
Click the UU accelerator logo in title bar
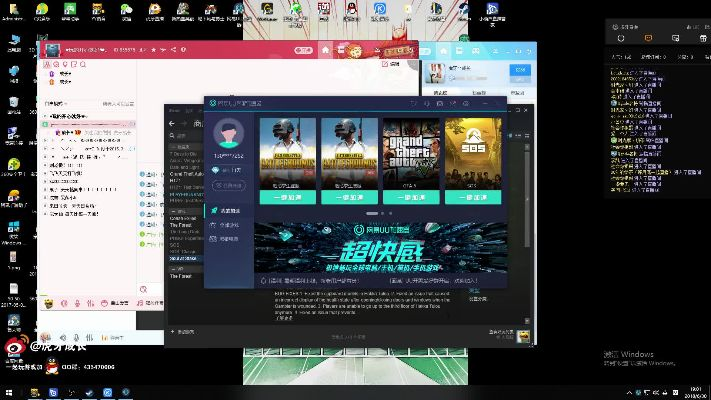point(213,103)
